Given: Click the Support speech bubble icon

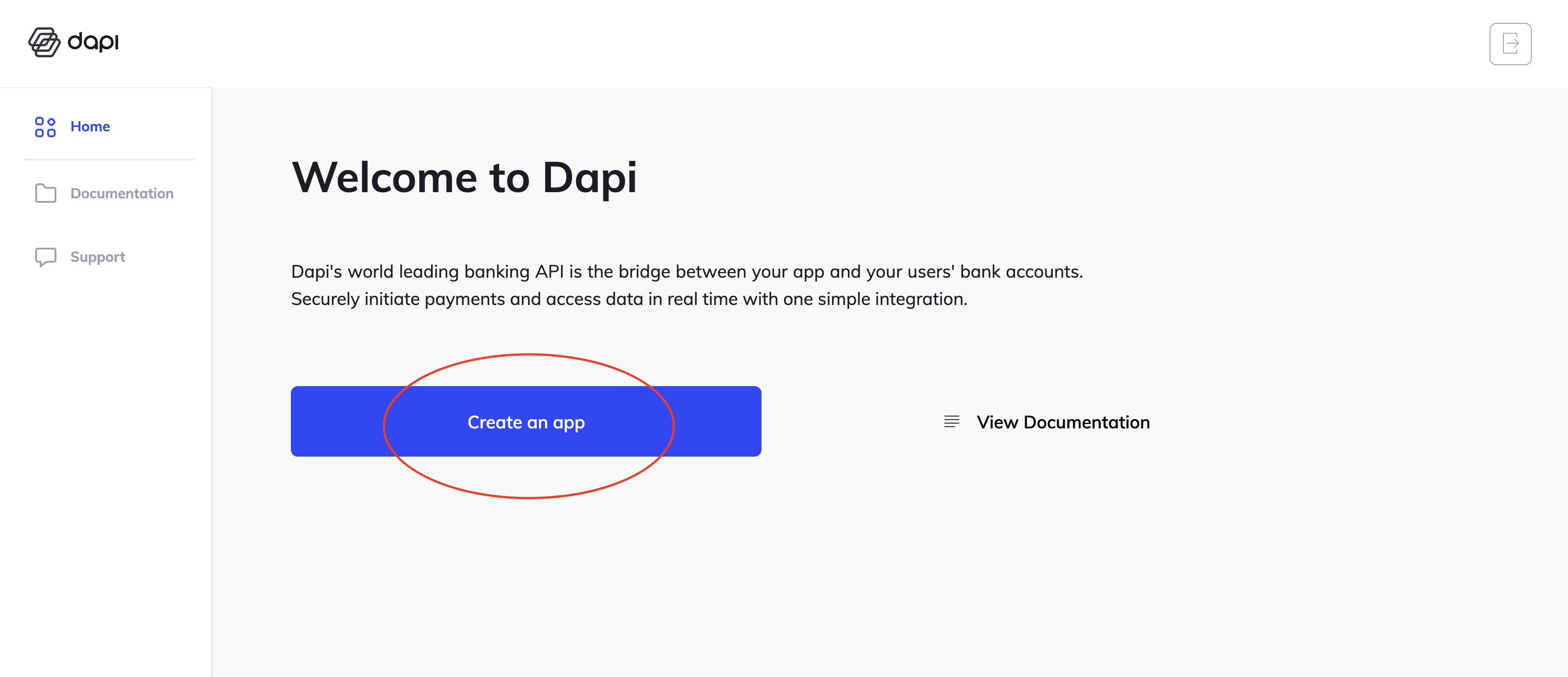Looking at the screenshot, I should pyautogui.click(x=46, y=257).
